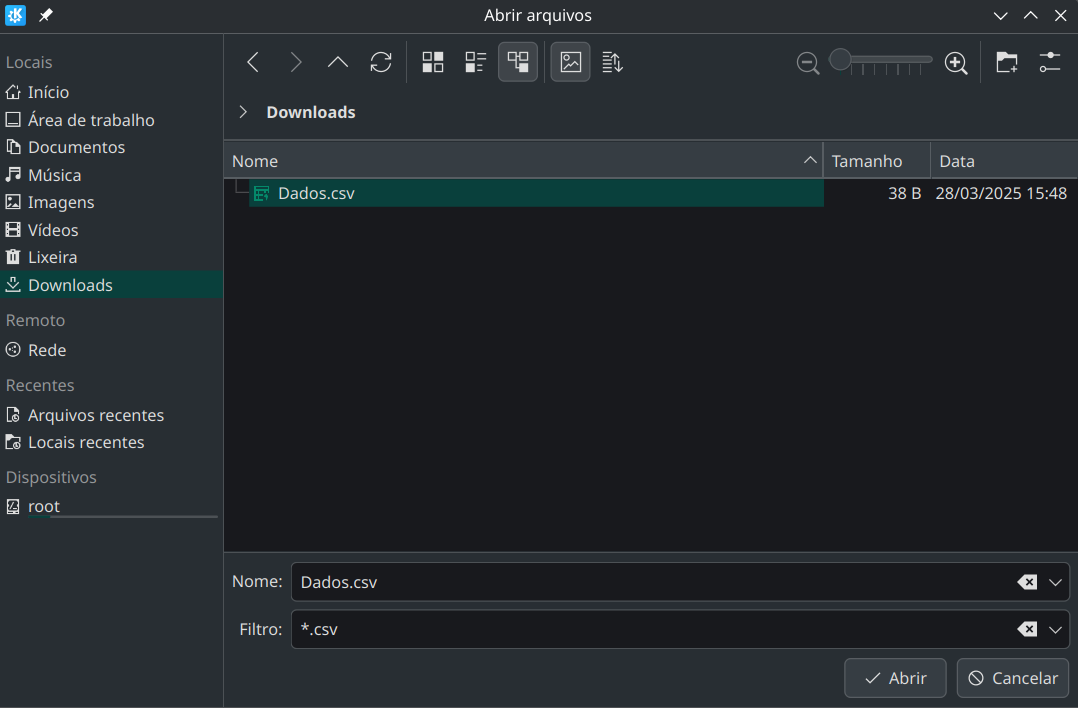The image size is (1078, 708).
Task: Clear the Nome text field
Action: pos(1027,582)
